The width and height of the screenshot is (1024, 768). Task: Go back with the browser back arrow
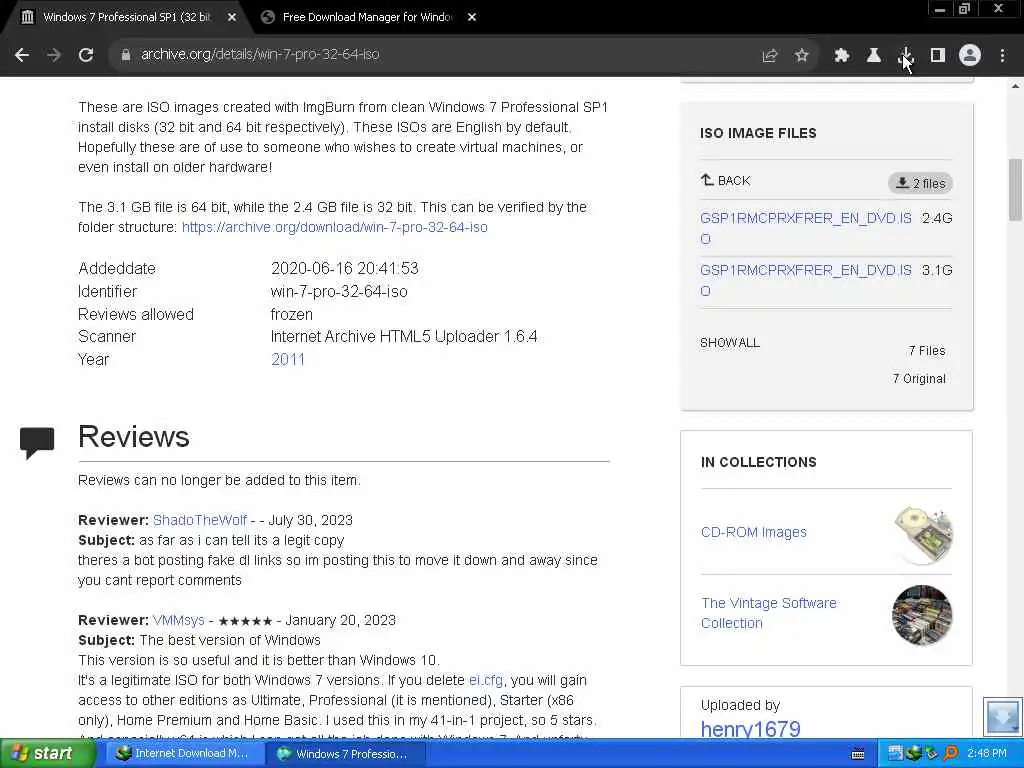(22, 55)
